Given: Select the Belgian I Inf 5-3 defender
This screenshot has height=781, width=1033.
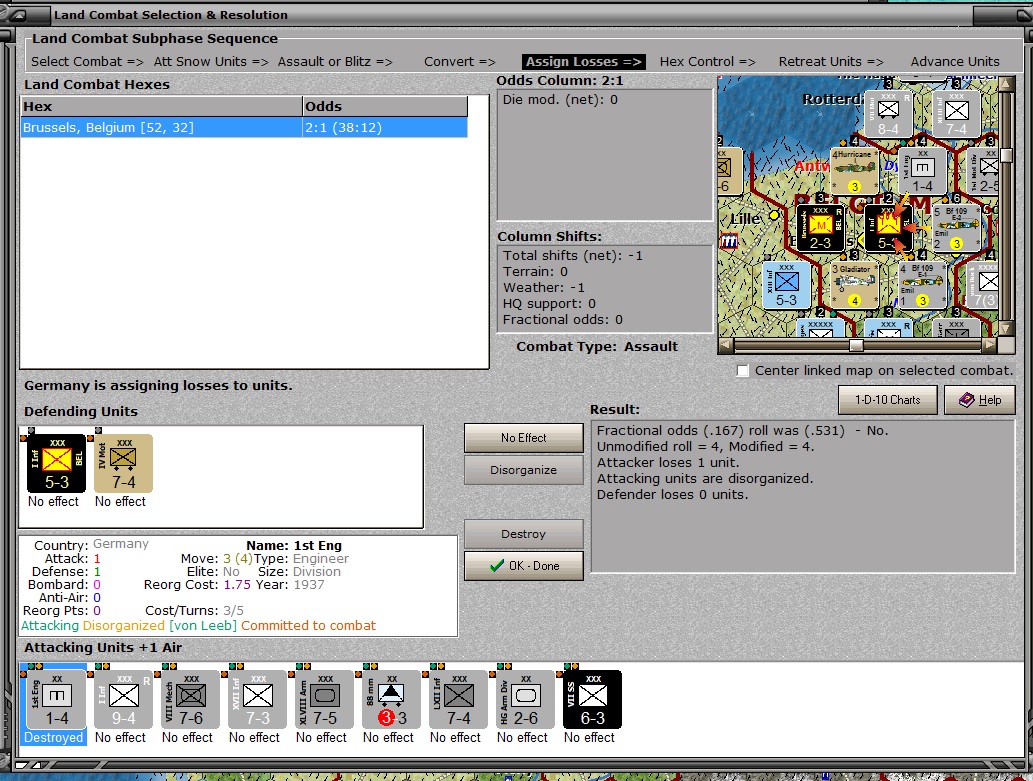Looking at the screenshot, I should tap(57, 463).
